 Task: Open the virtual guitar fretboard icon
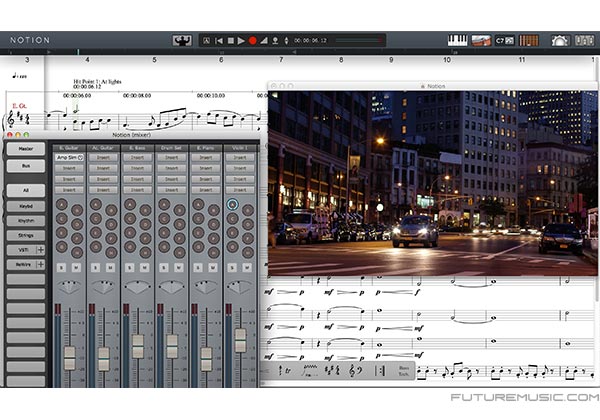click(x=481, y=40)
